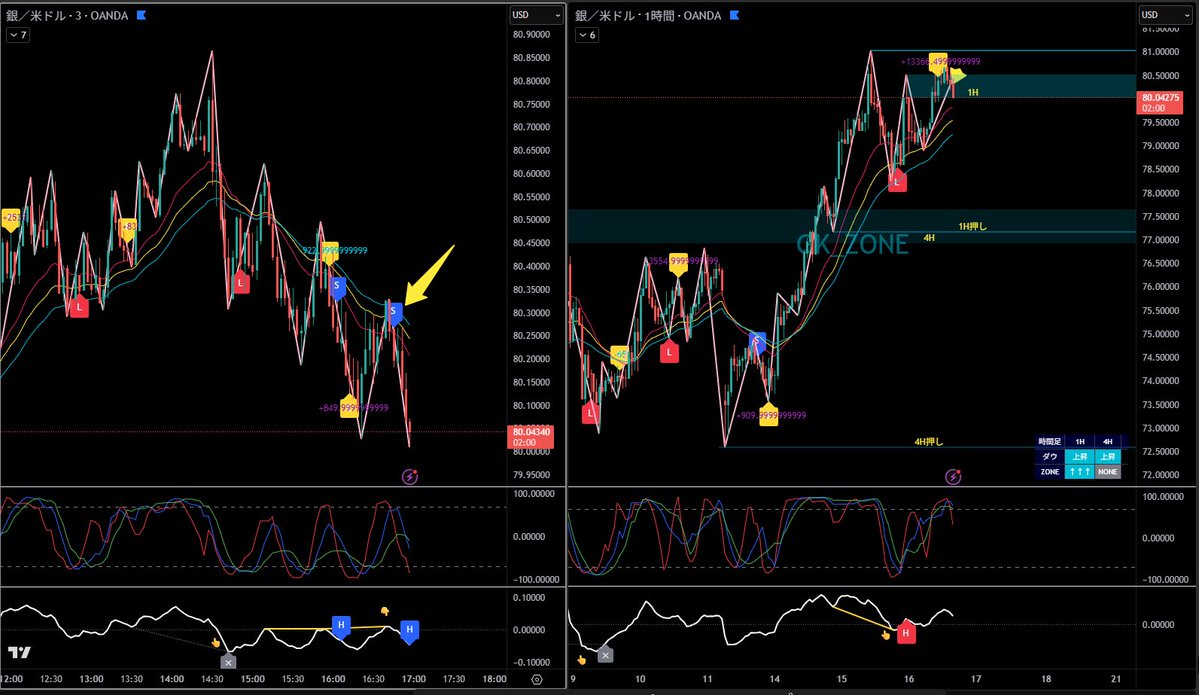The height and width of the screenshot is (695, 1199).
Task: Click the 時間足 table header cell
Action: click(1050, 441)
